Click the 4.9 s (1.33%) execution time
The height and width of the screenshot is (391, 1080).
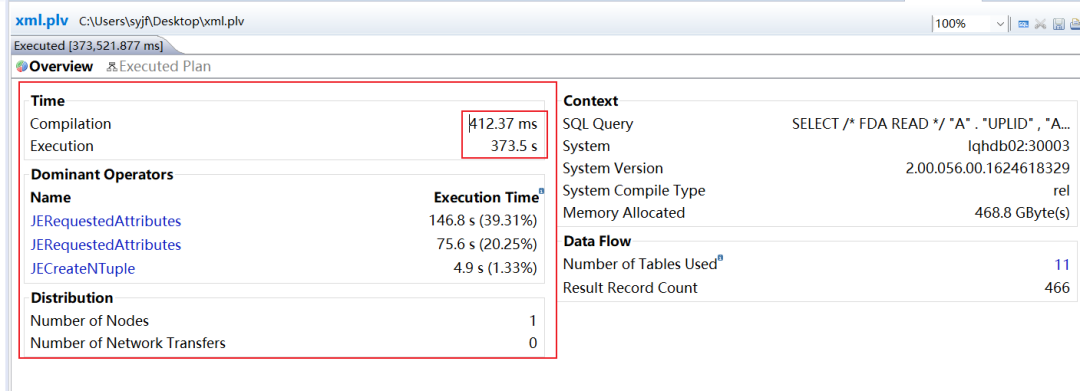point(495,268)
